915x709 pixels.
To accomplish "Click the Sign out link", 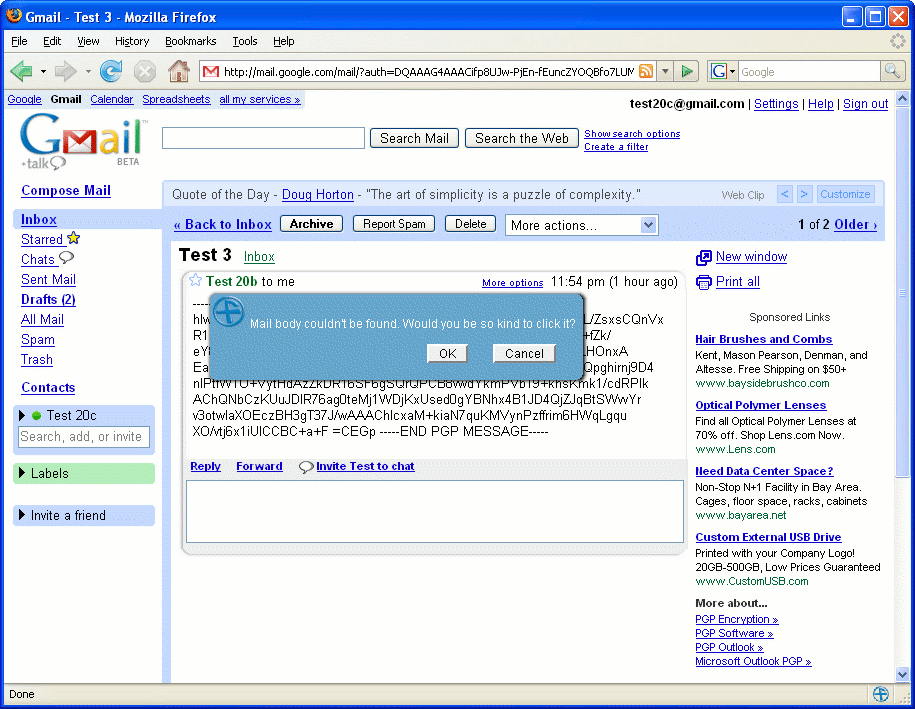I will click(865, 104).
